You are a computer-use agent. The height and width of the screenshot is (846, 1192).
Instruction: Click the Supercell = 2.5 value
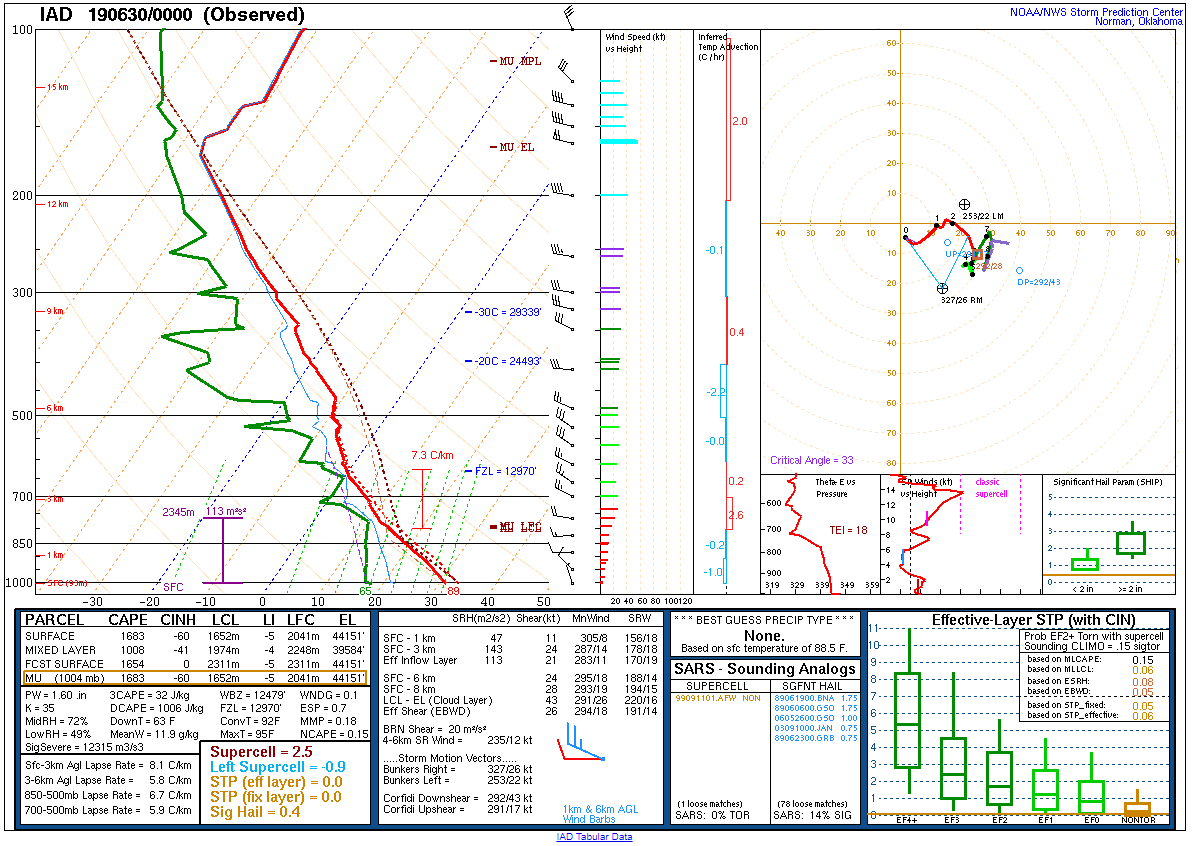[262, 752]
